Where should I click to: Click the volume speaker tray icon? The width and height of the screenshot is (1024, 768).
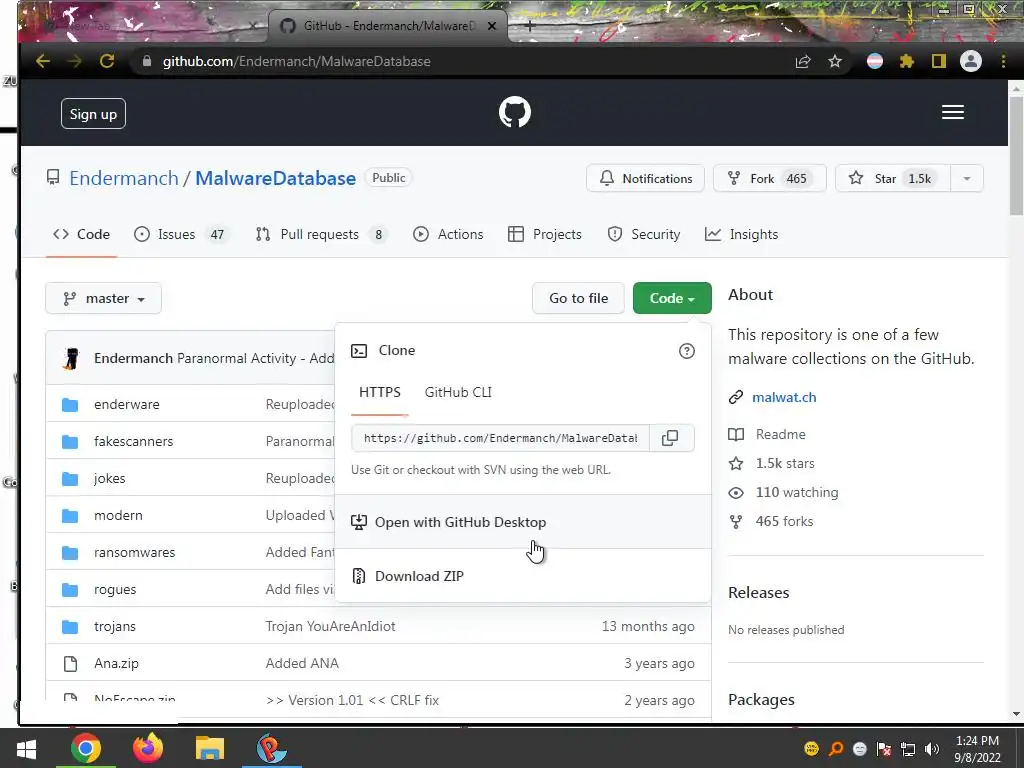[x=933, y=749]
